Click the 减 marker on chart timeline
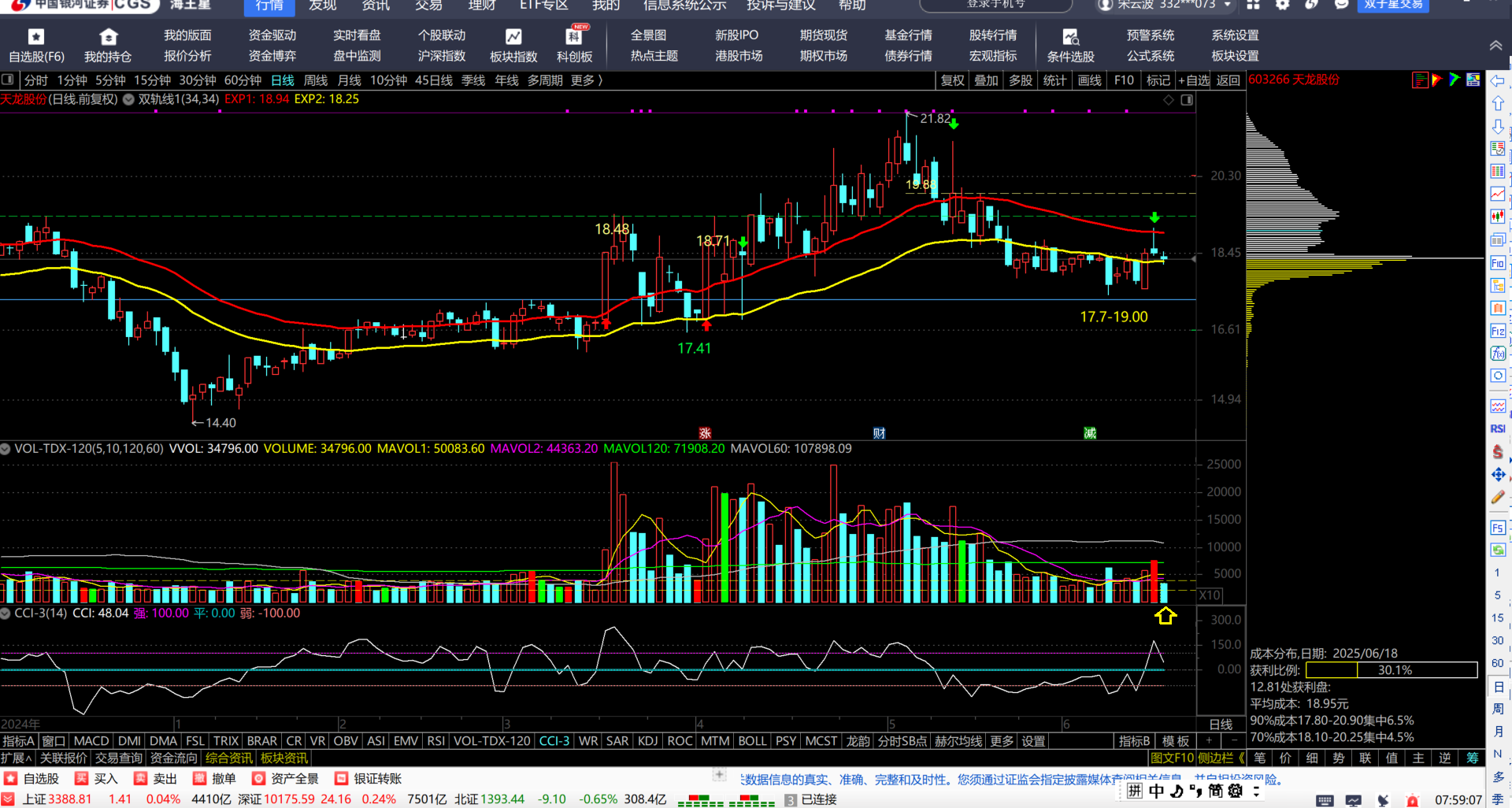The height and width of the screenshot is (808, 1512). [x=1090, y=433]
